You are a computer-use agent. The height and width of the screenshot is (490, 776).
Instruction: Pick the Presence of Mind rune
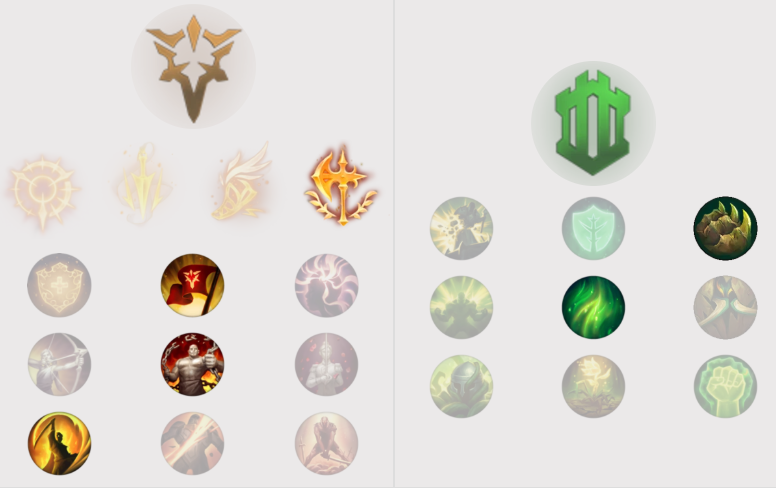click(326, 285)
